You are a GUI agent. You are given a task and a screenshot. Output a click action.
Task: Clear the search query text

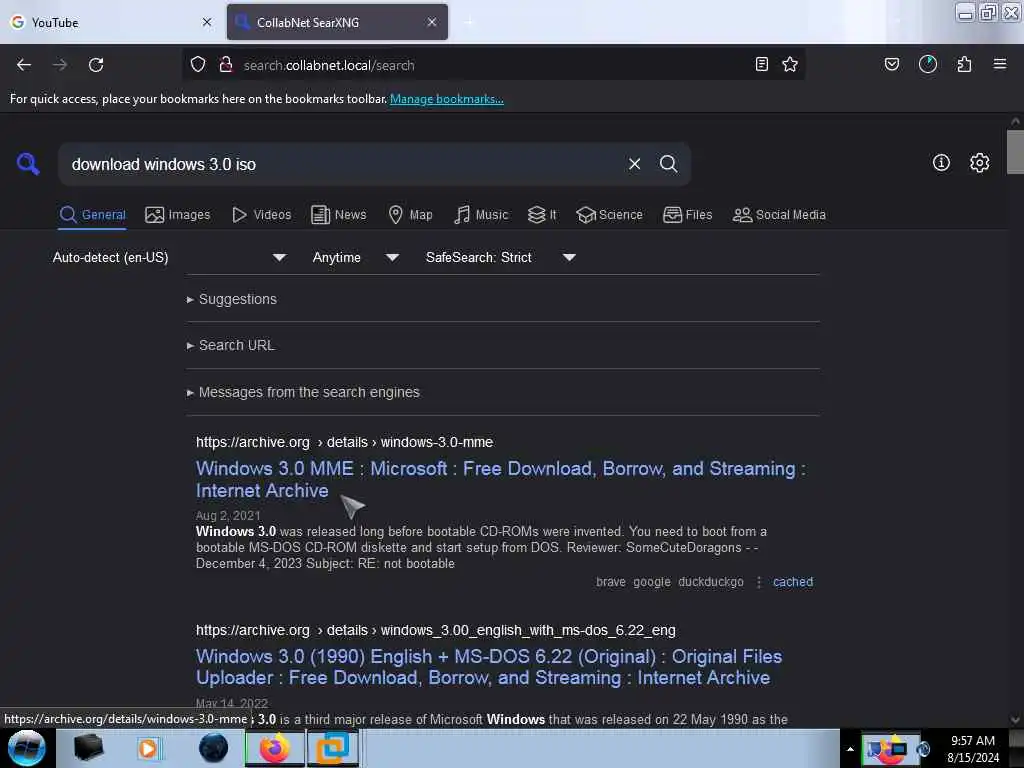pos(634,164)
